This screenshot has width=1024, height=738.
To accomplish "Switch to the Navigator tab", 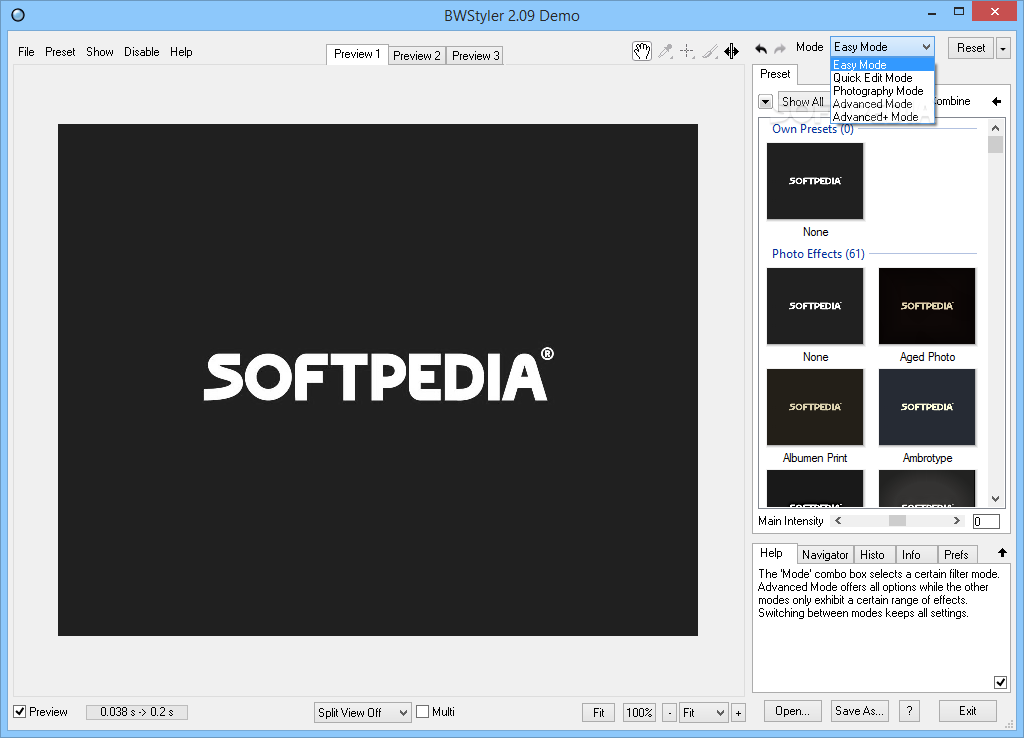I will click(825, 554).
